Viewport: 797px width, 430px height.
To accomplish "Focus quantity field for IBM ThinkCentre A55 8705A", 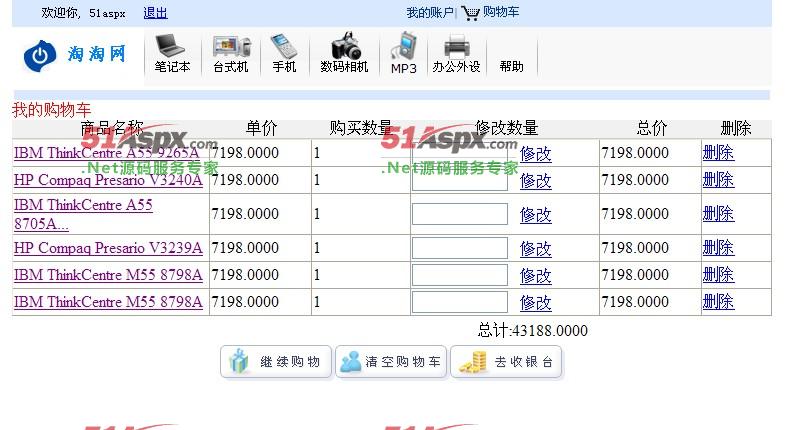I will (x=459, y=214).
